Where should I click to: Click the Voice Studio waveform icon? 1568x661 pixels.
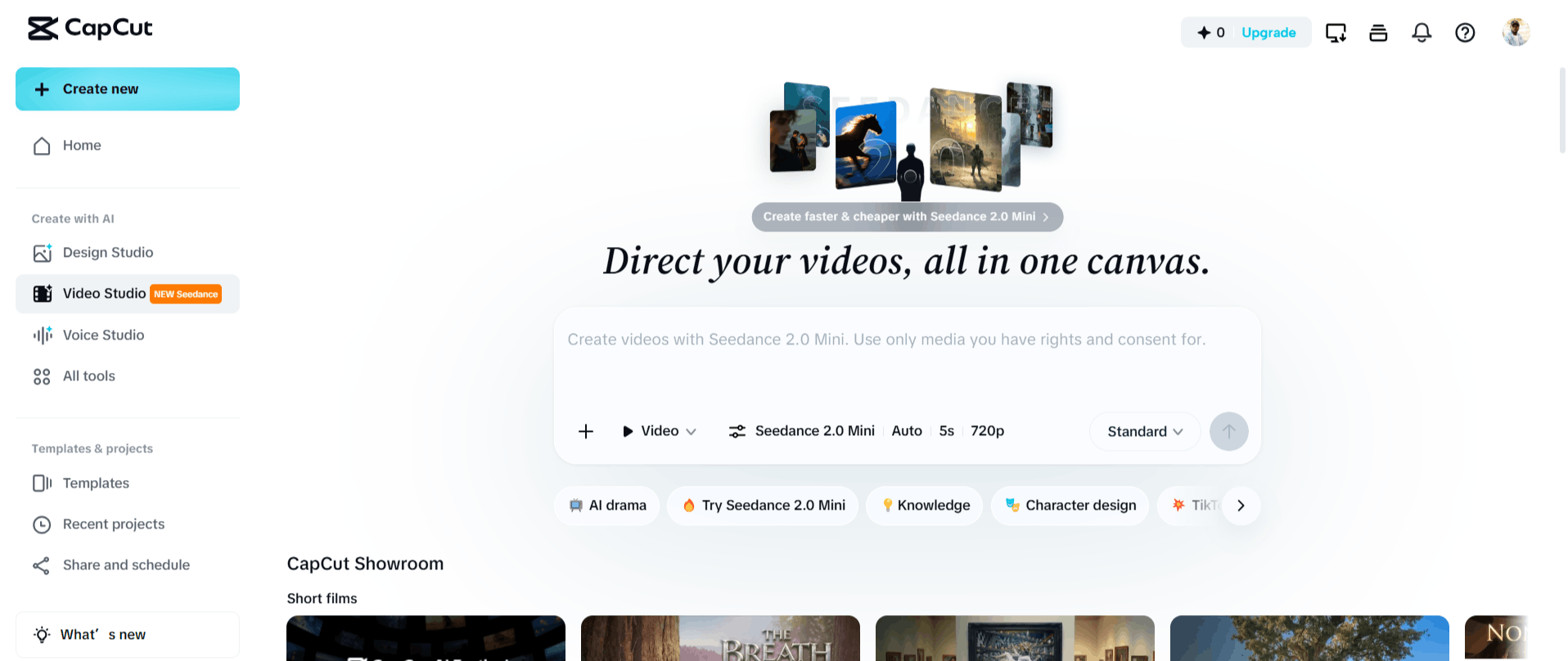[x=43, y=335]
